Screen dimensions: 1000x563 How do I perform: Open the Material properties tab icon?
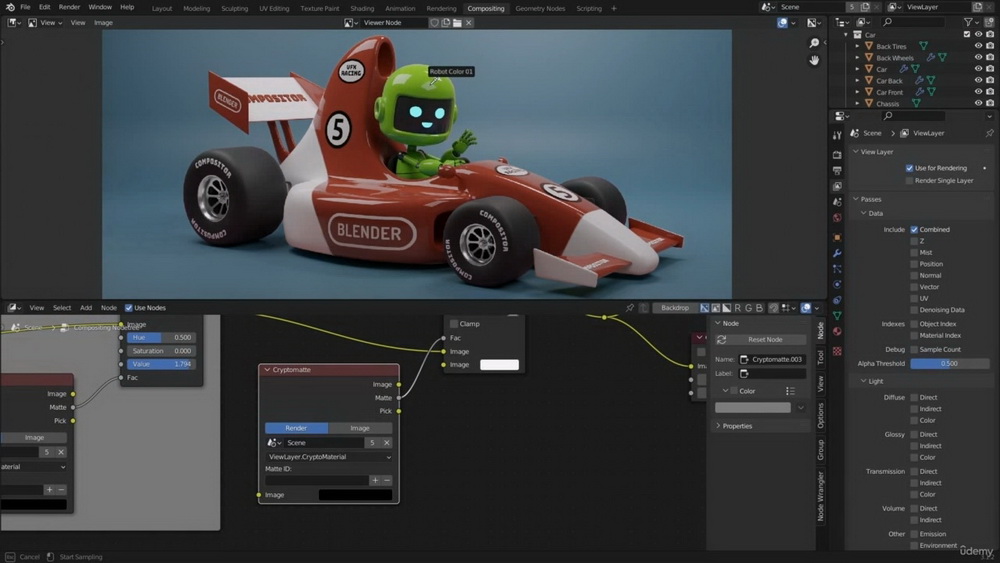point(837,332)
